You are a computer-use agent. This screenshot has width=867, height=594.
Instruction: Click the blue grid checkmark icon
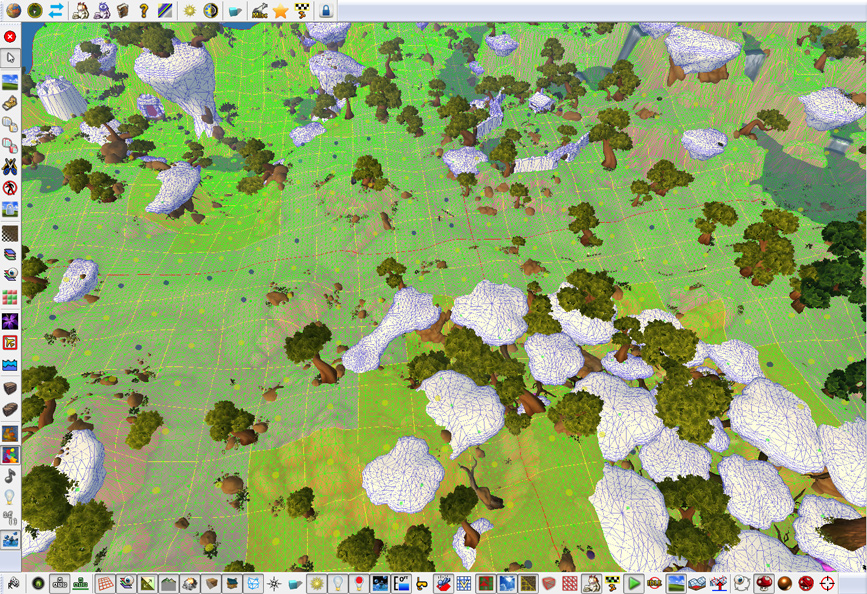pos(464,583)
